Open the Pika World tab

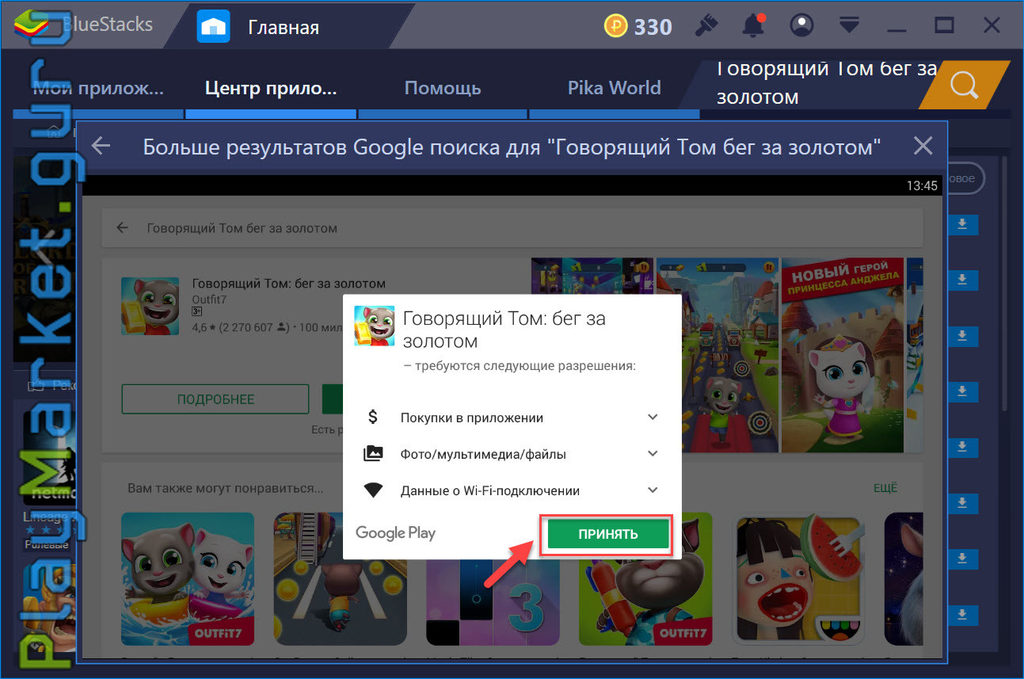click(614, 88)
